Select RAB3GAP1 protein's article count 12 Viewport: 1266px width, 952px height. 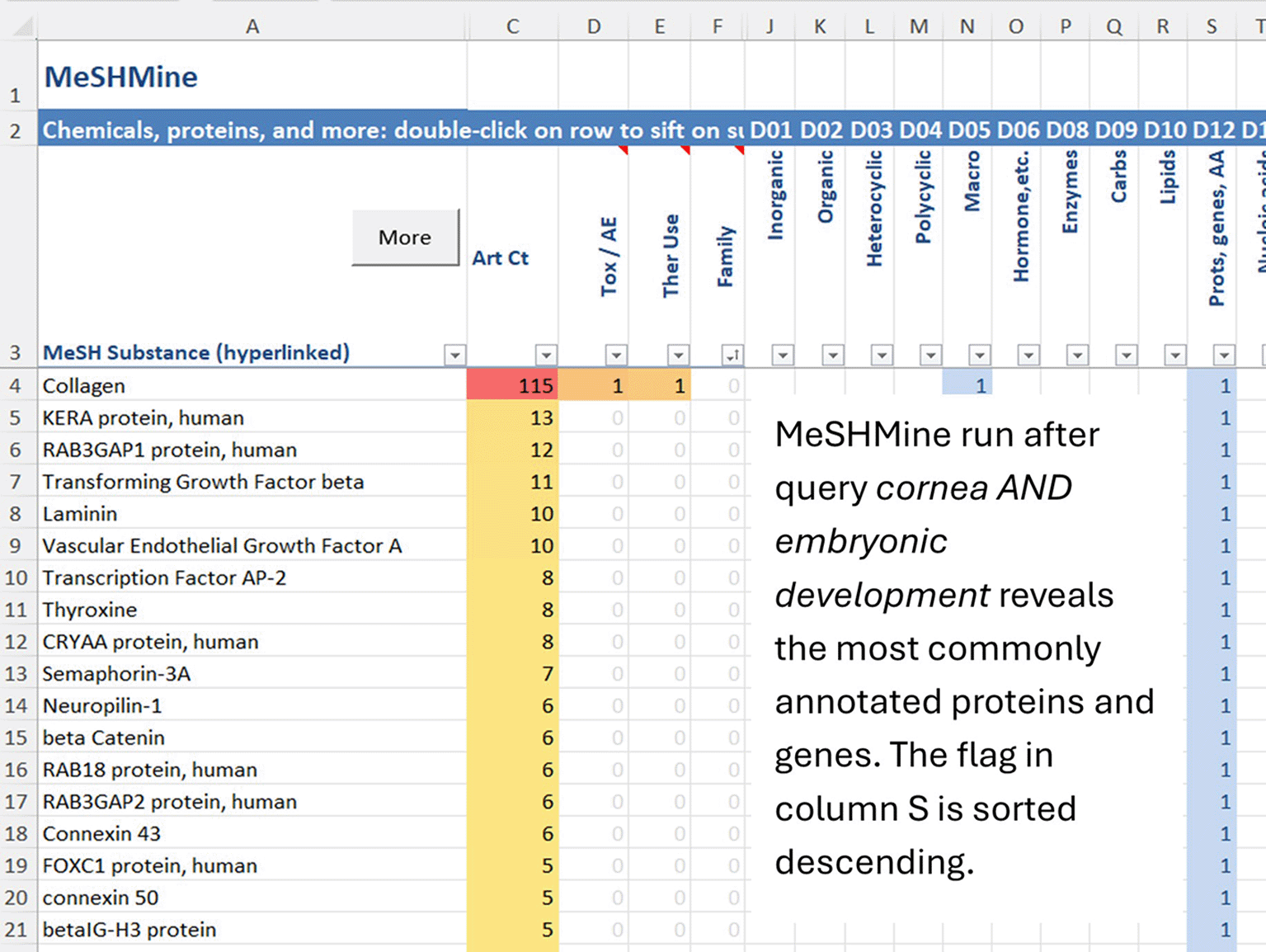[x=512, y=450]
